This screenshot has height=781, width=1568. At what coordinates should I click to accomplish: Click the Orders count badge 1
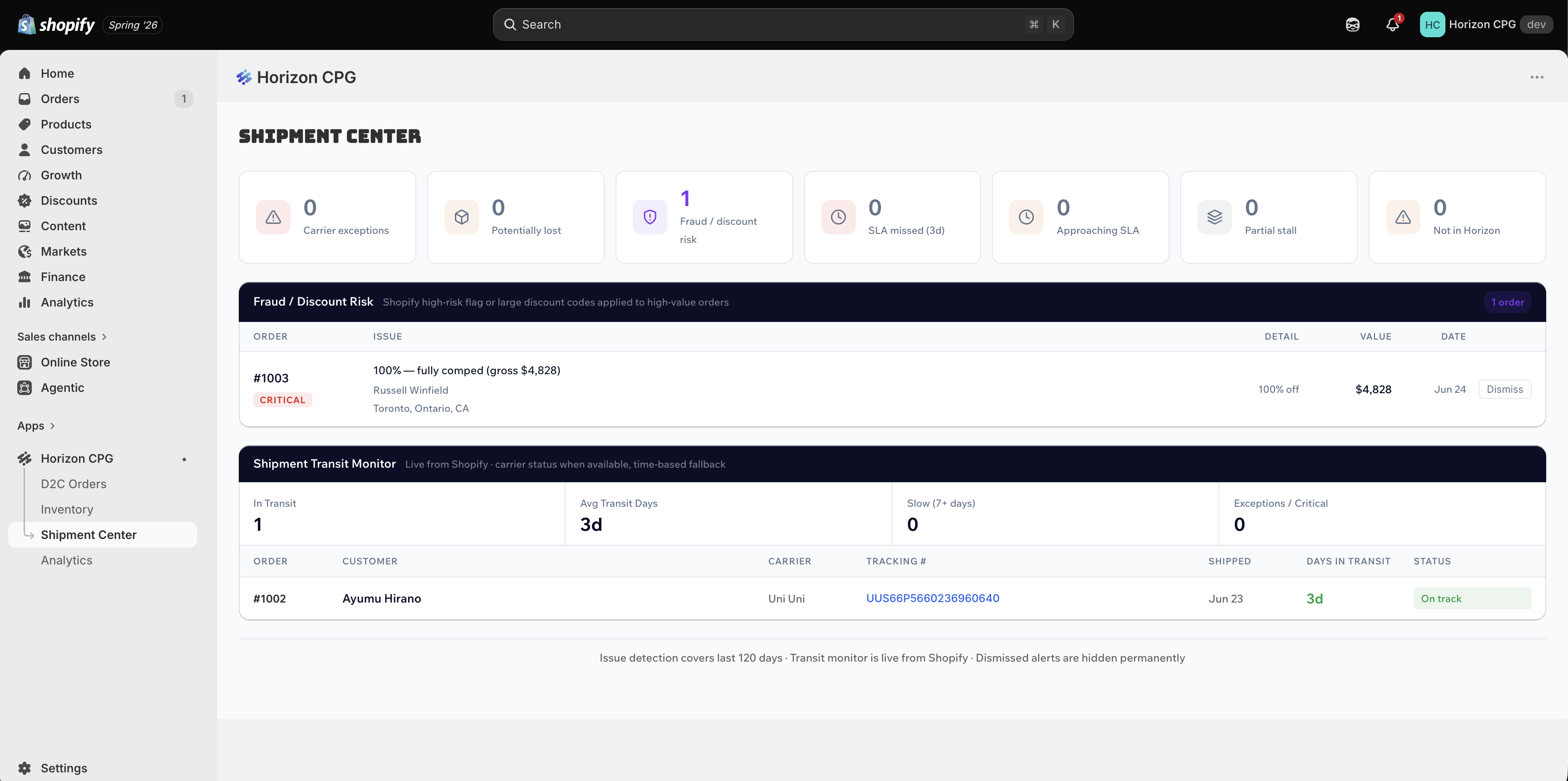point(184,99)
